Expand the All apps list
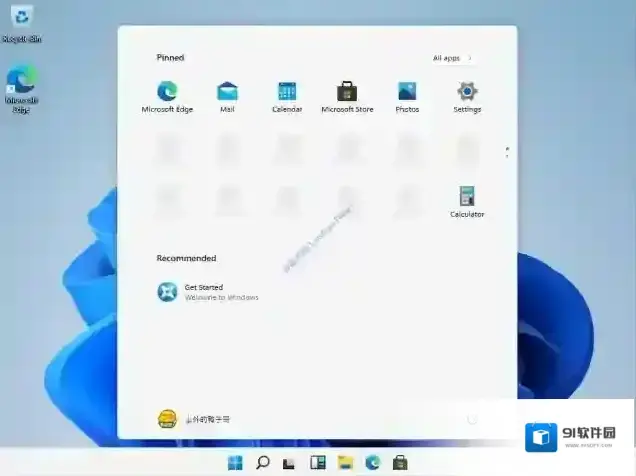 point(452,58)
